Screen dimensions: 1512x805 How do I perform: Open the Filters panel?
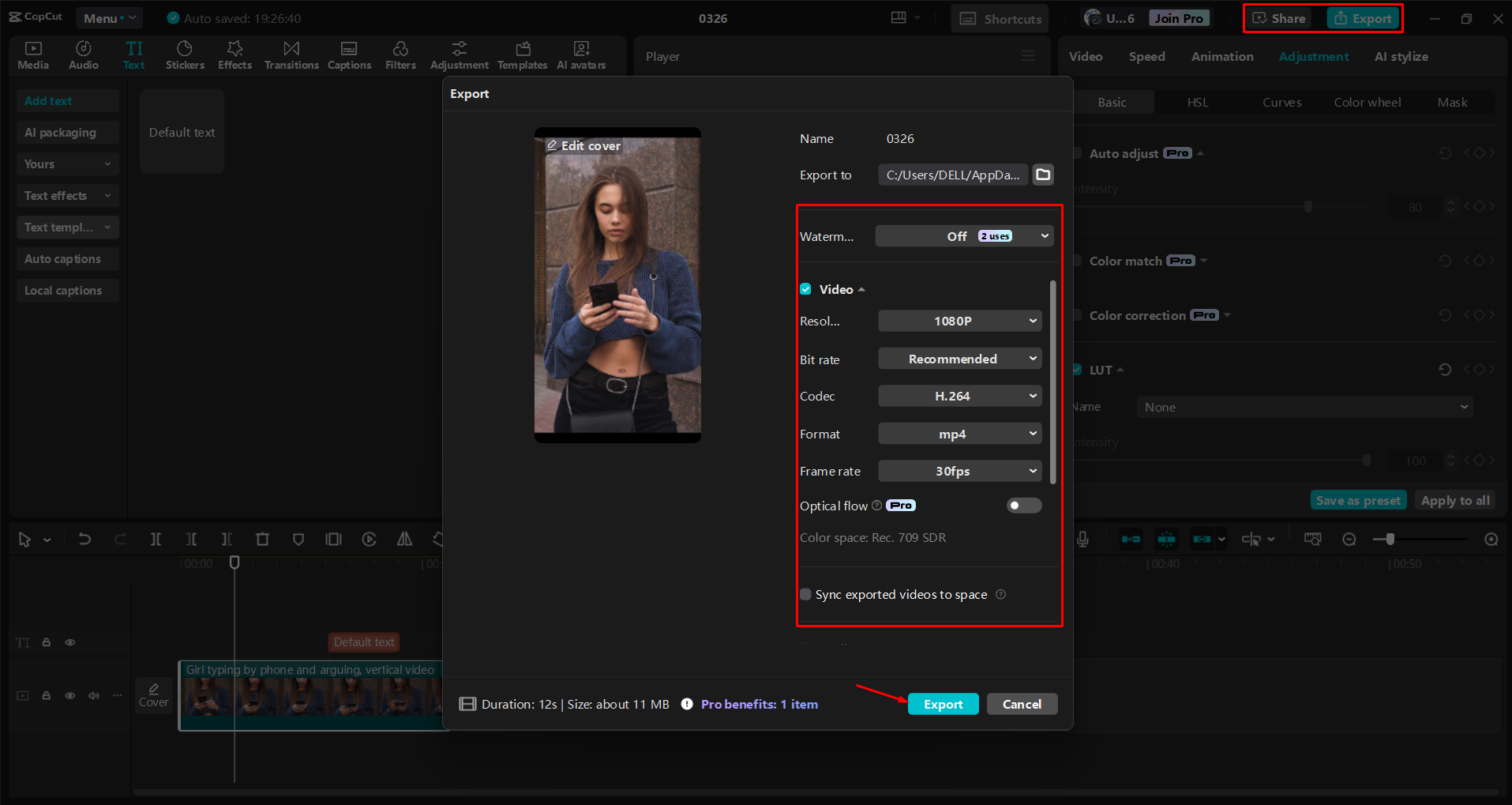tap(400, 55)
